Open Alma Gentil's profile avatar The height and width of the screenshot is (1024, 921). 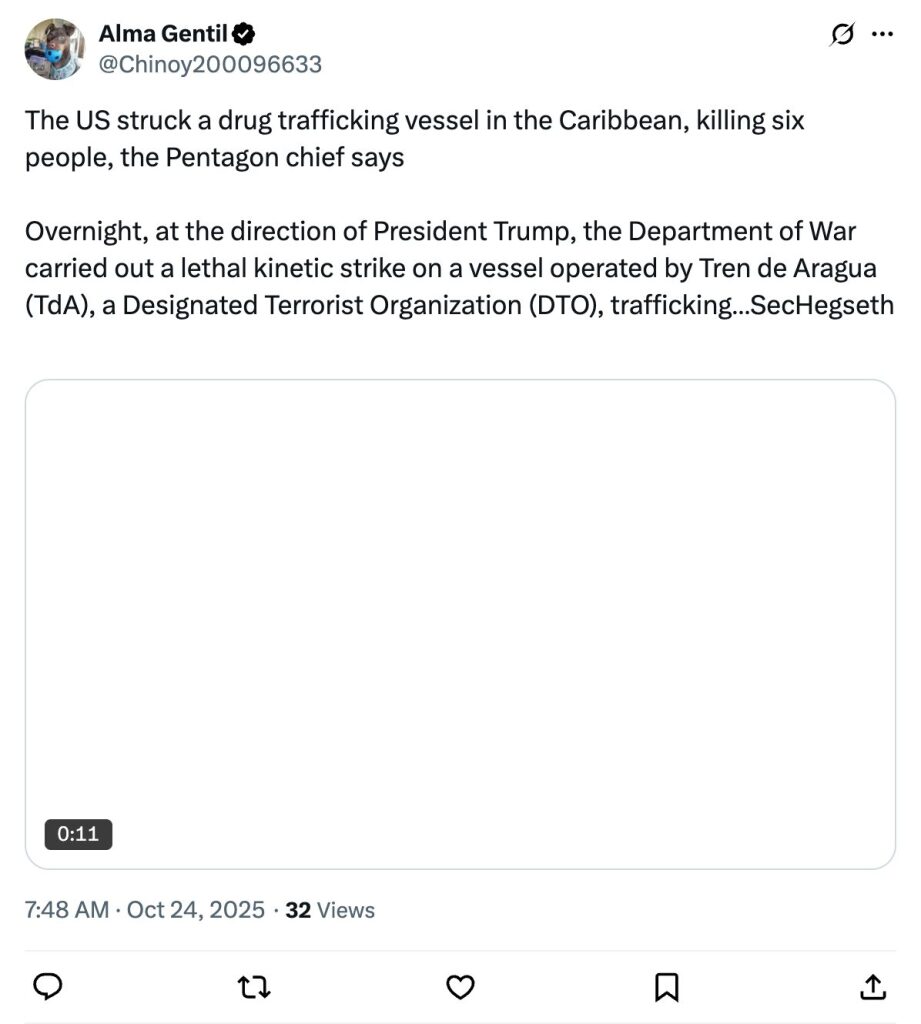pos(55,49)
